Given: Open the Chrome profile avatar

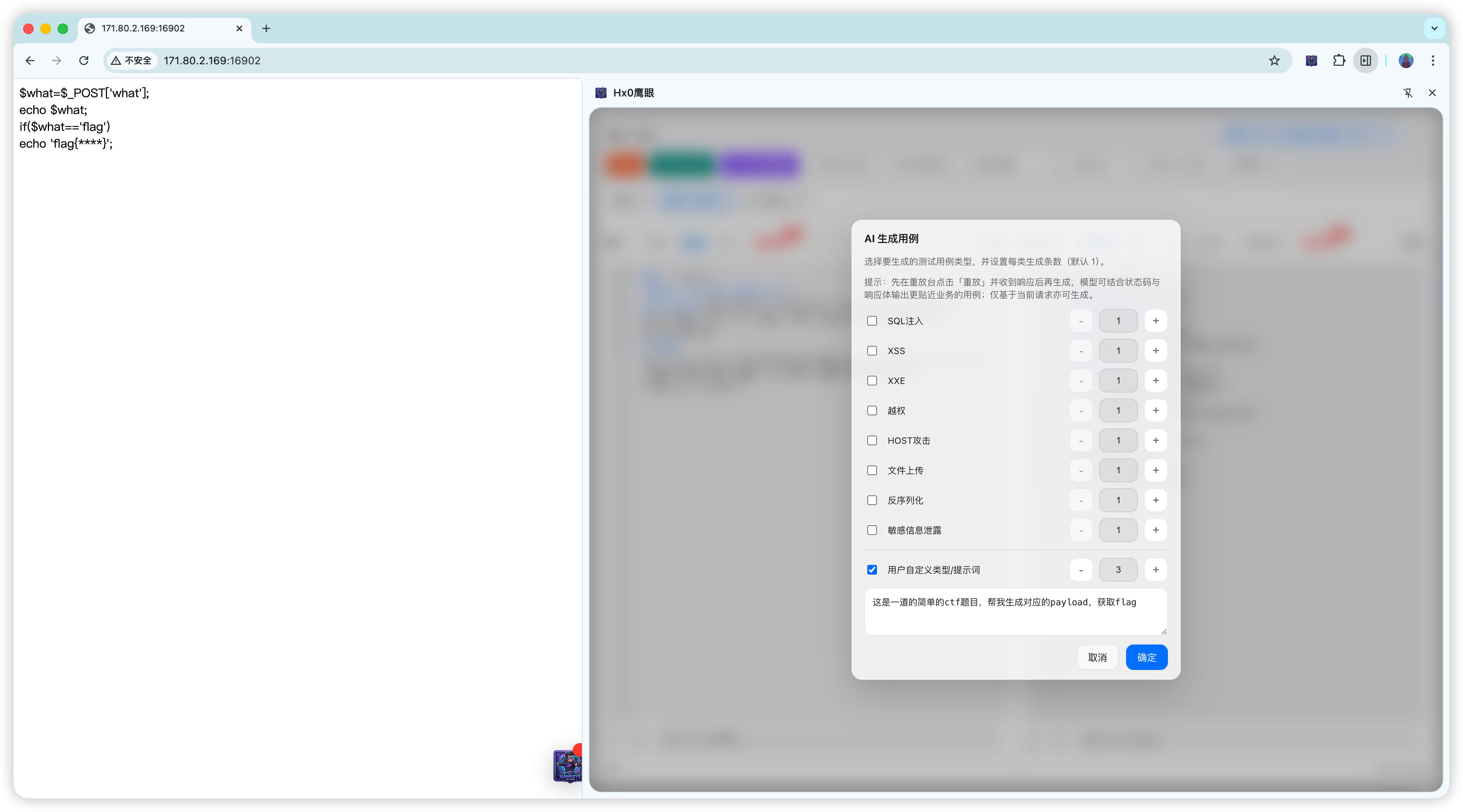Looking at the screenshot, I should coord(1406,61).
